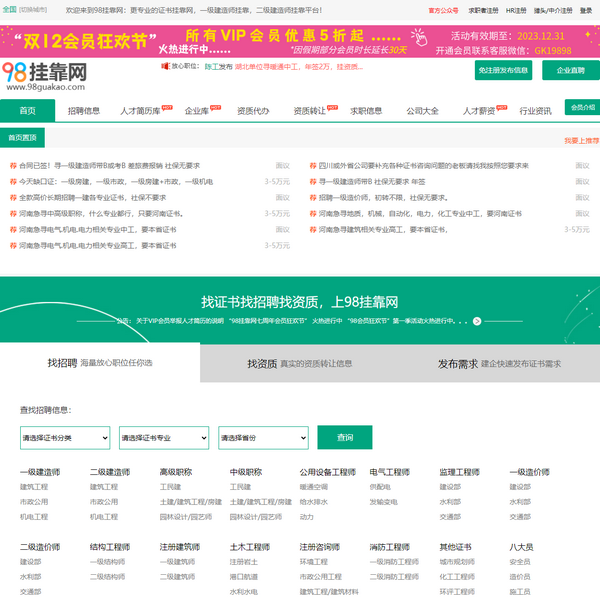Click the red 放心职位 shield icon
The height and width of the screenshot is (600, 600).
tap(165, 66)
